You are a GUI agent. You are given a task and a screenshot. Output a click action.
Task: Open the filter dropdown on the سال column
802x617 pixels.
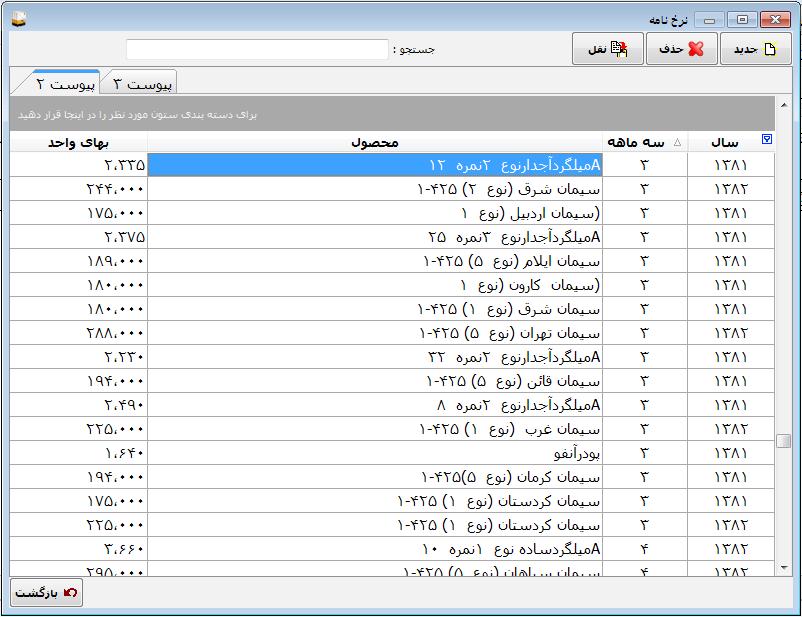point(766,139)
